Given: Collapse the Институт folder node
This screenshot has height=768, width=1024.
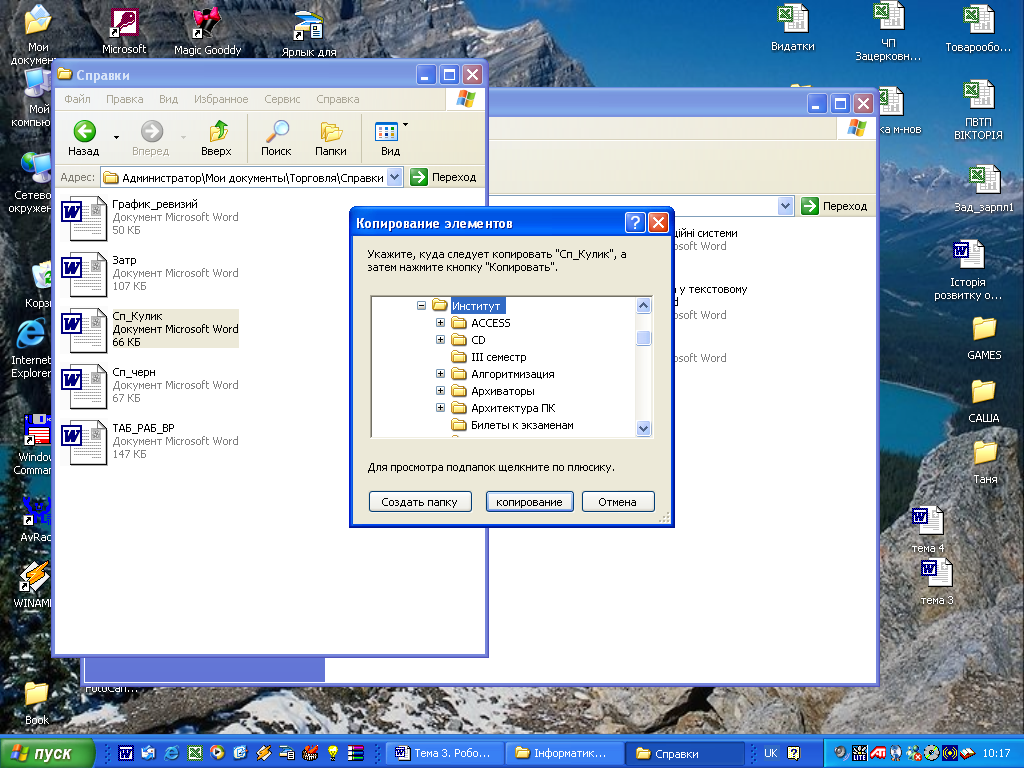Looking at the screenshot, I should 421,305.
